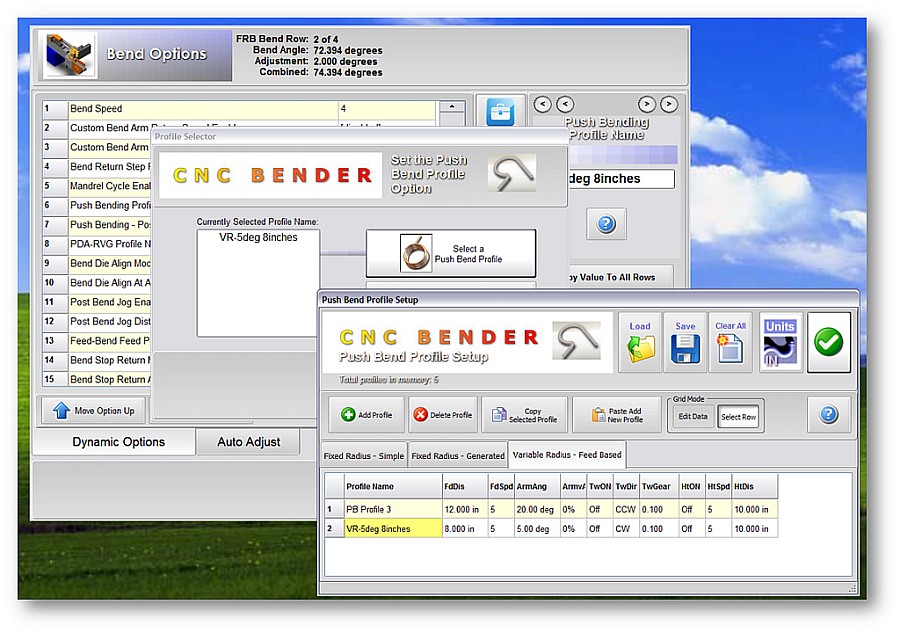Image resolution: width=900 pixels, height=633 pixels.
Task: Click the Delete Profile button
Action: coord(443,415)
